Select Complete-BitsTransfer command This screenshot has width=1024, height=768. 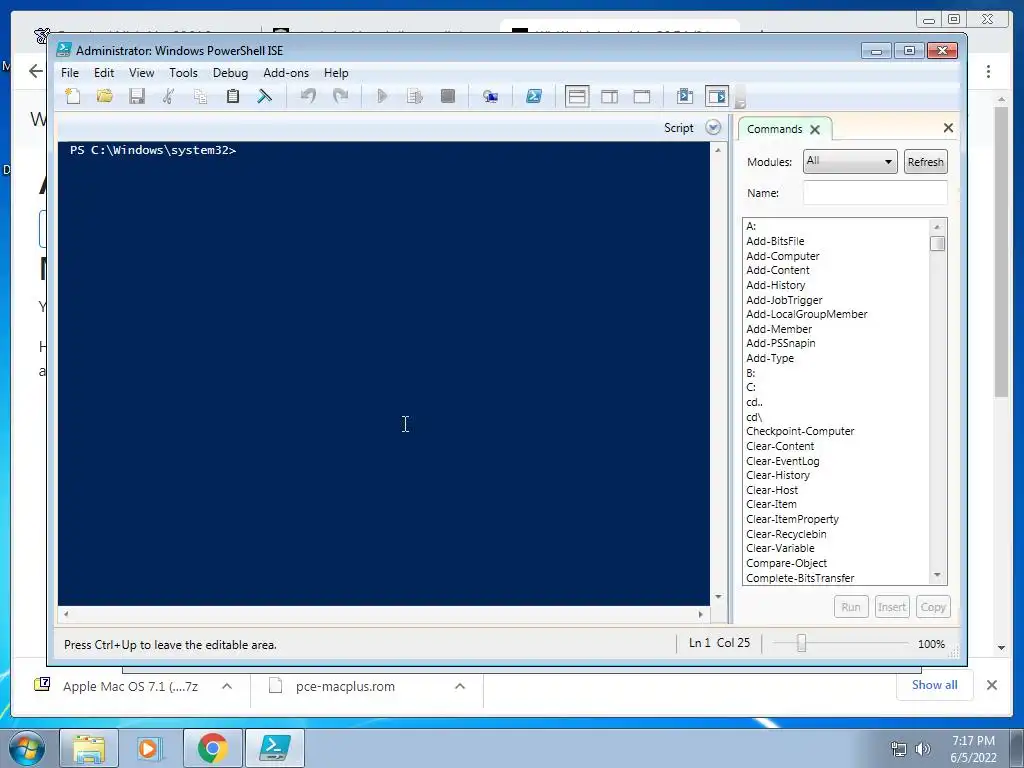[x=800, y=578]
